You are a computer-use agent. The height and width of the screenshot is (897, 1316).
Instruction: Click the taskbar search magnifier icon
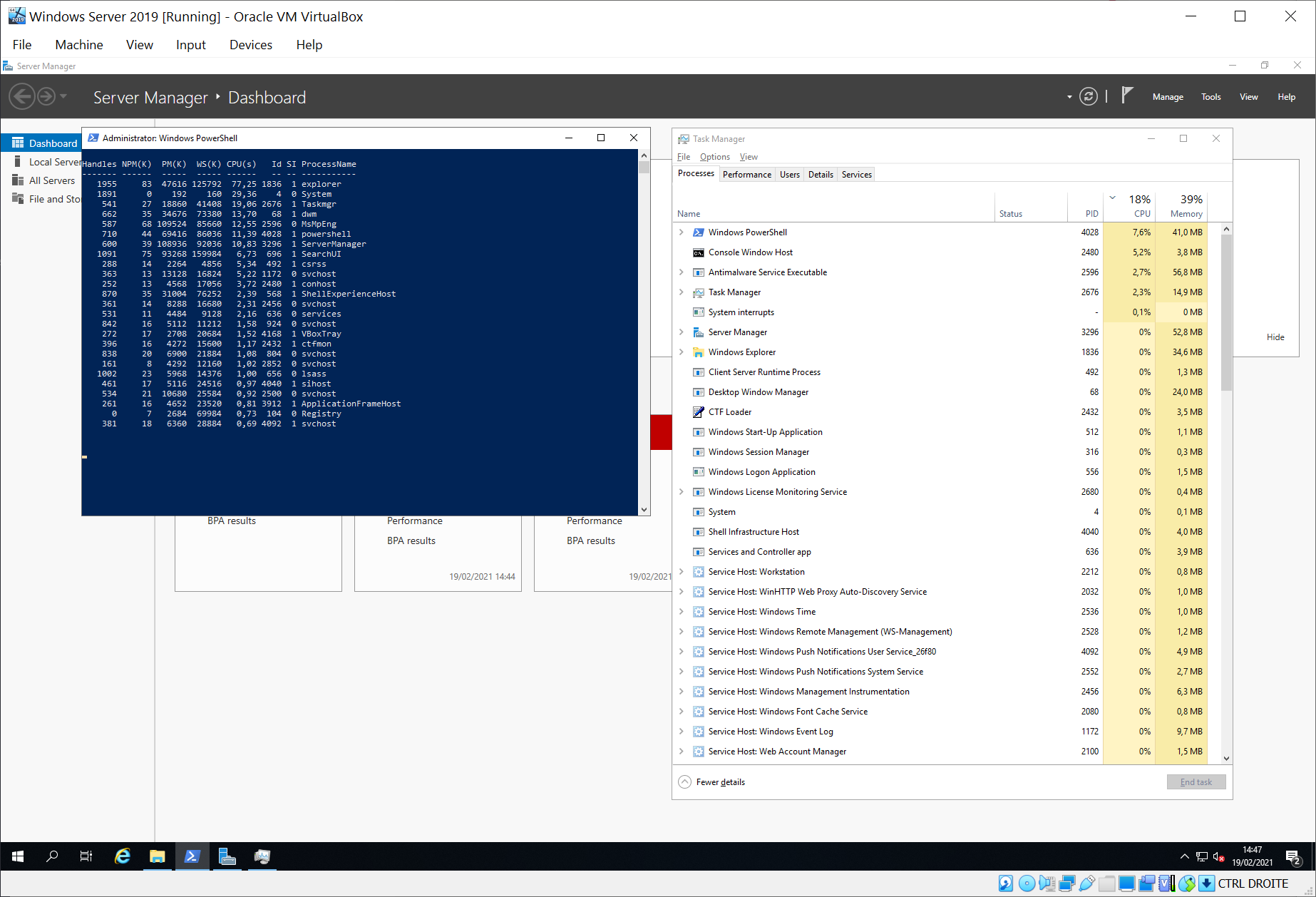pos(52,856)
